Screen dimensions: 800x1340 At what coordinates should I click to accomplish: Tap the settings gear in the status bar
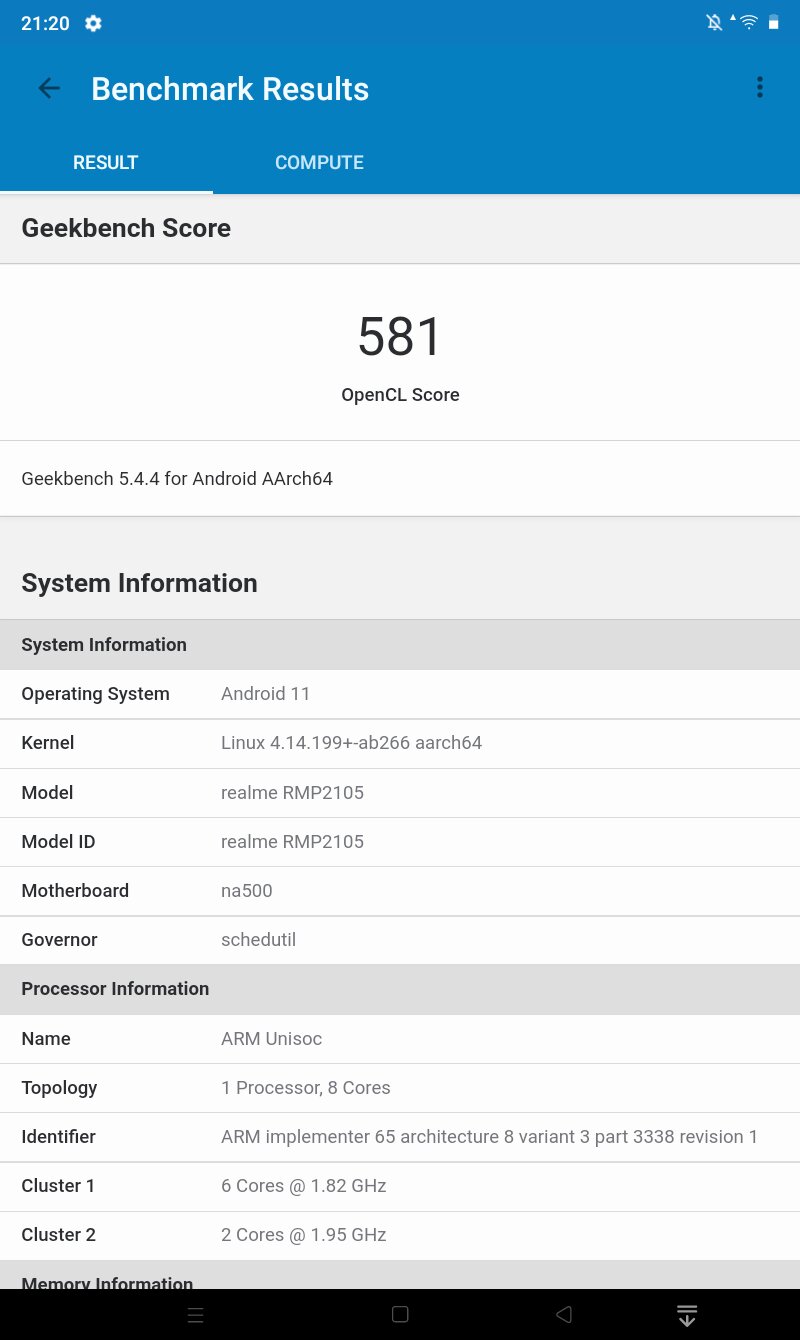[93, 23]
